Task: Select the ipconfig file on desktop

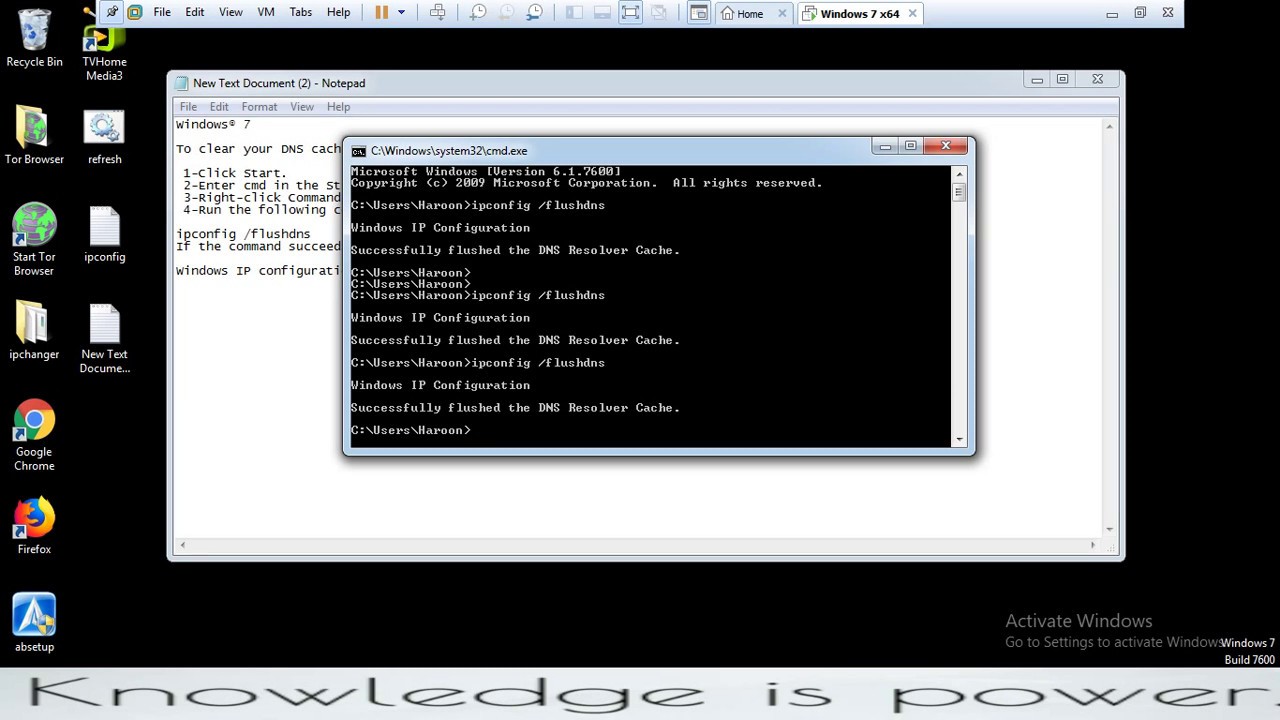Action: [104, 234]
